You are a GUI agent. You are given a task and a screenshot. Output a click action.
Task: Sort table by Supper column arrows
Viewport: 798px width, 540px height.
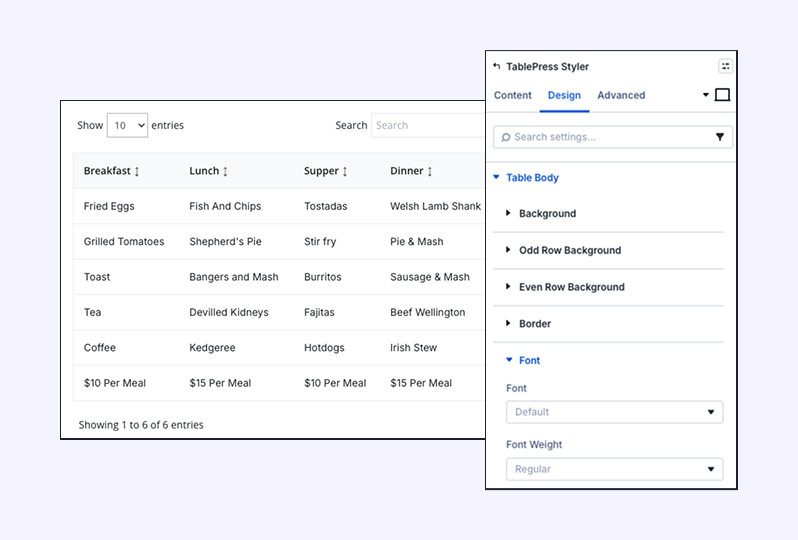point(345,172)
